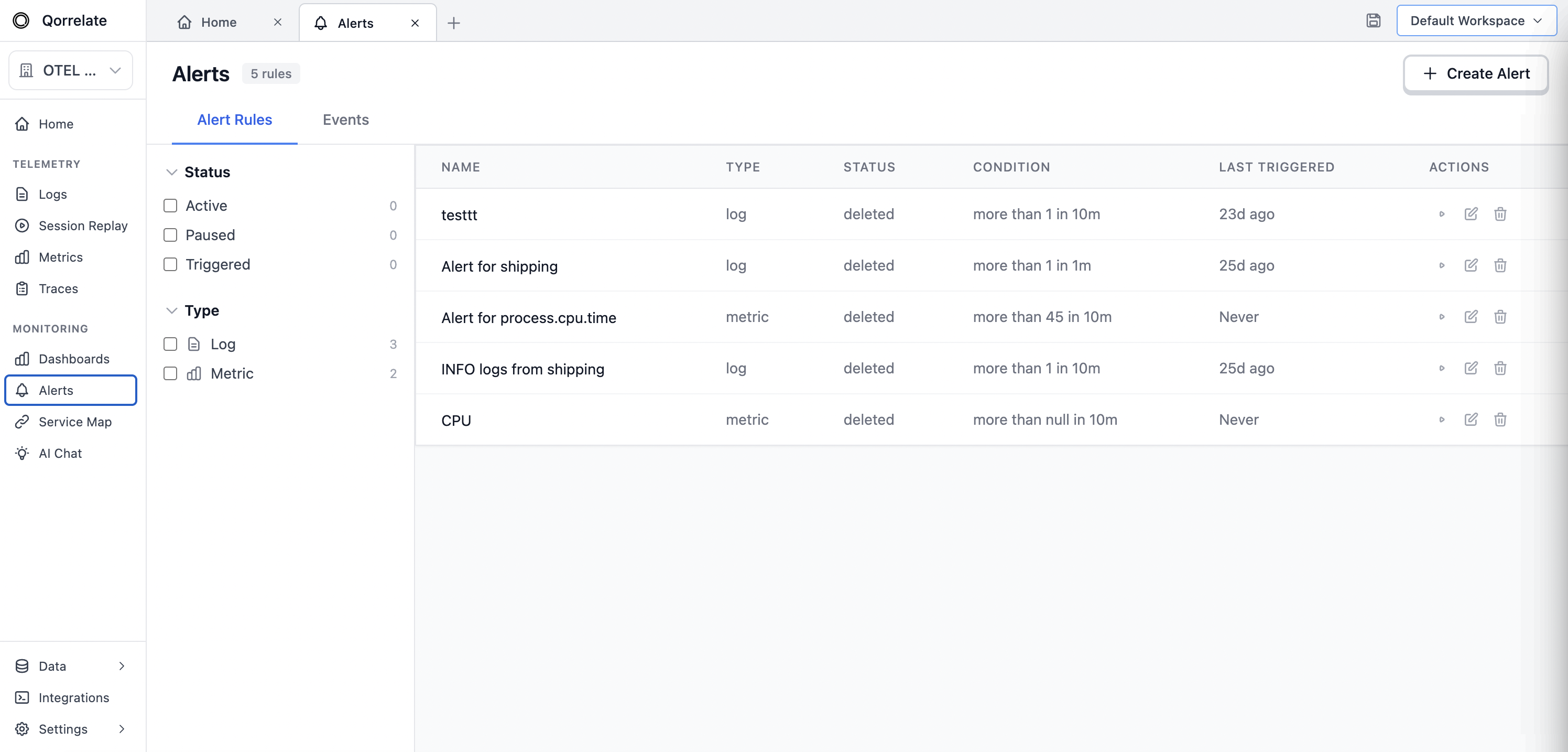Viewport: 1568px width, 752px height.
Task: Open the Service Map view
Action: tap(75, 422)
